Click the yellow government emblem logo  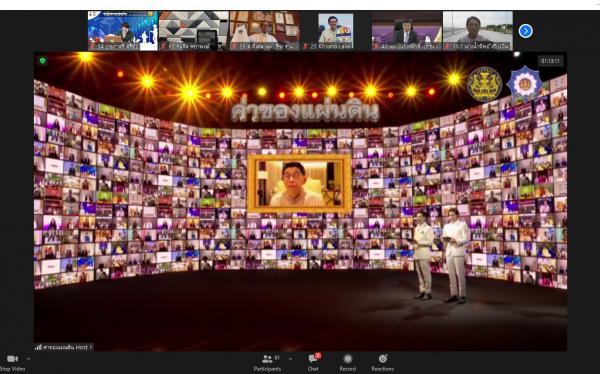[x=484, y=84]
